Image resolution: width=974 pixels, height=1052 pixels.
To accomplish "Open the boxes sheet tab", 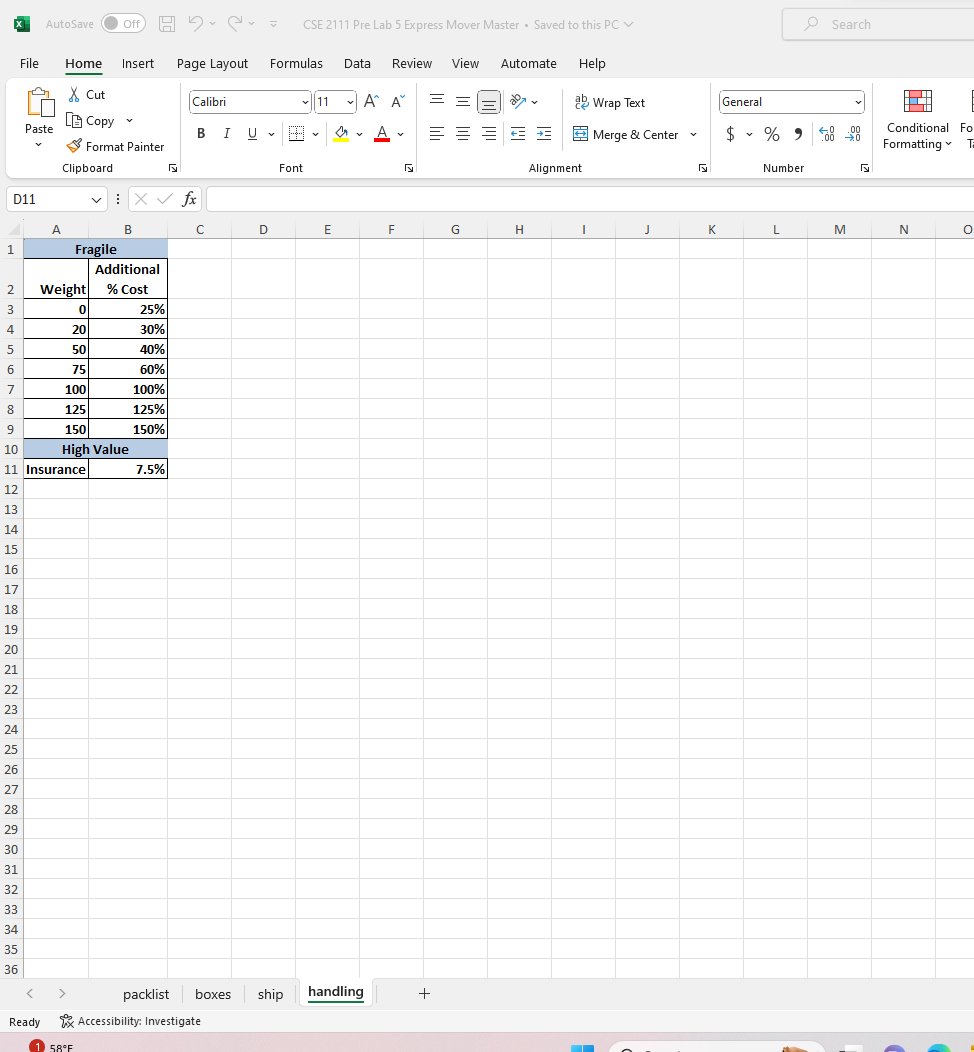I will pyautogui.click(x=213, y=994).
